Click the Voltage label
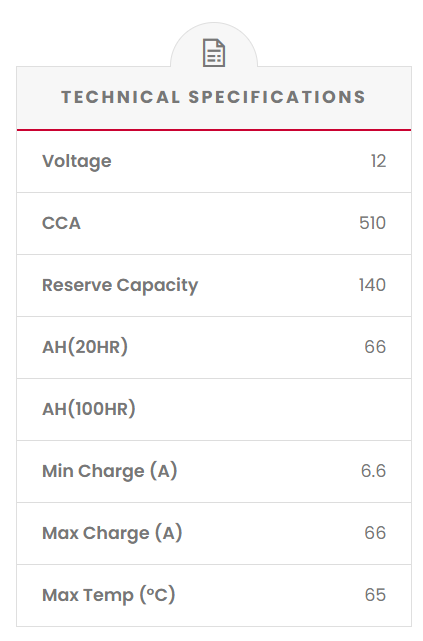Image resolution: width=423 pixels, height=641 pixels. click(77, 161)
